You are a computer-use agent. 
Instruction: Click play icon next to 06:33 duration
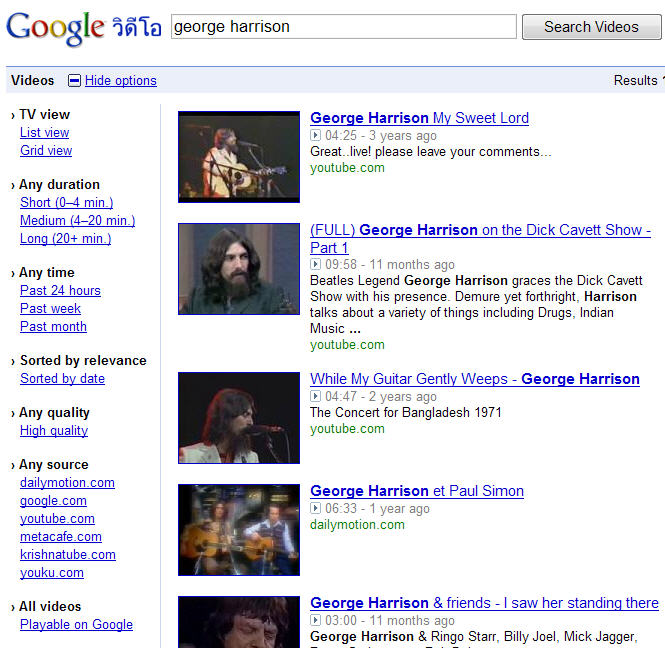tap(316, 509)
